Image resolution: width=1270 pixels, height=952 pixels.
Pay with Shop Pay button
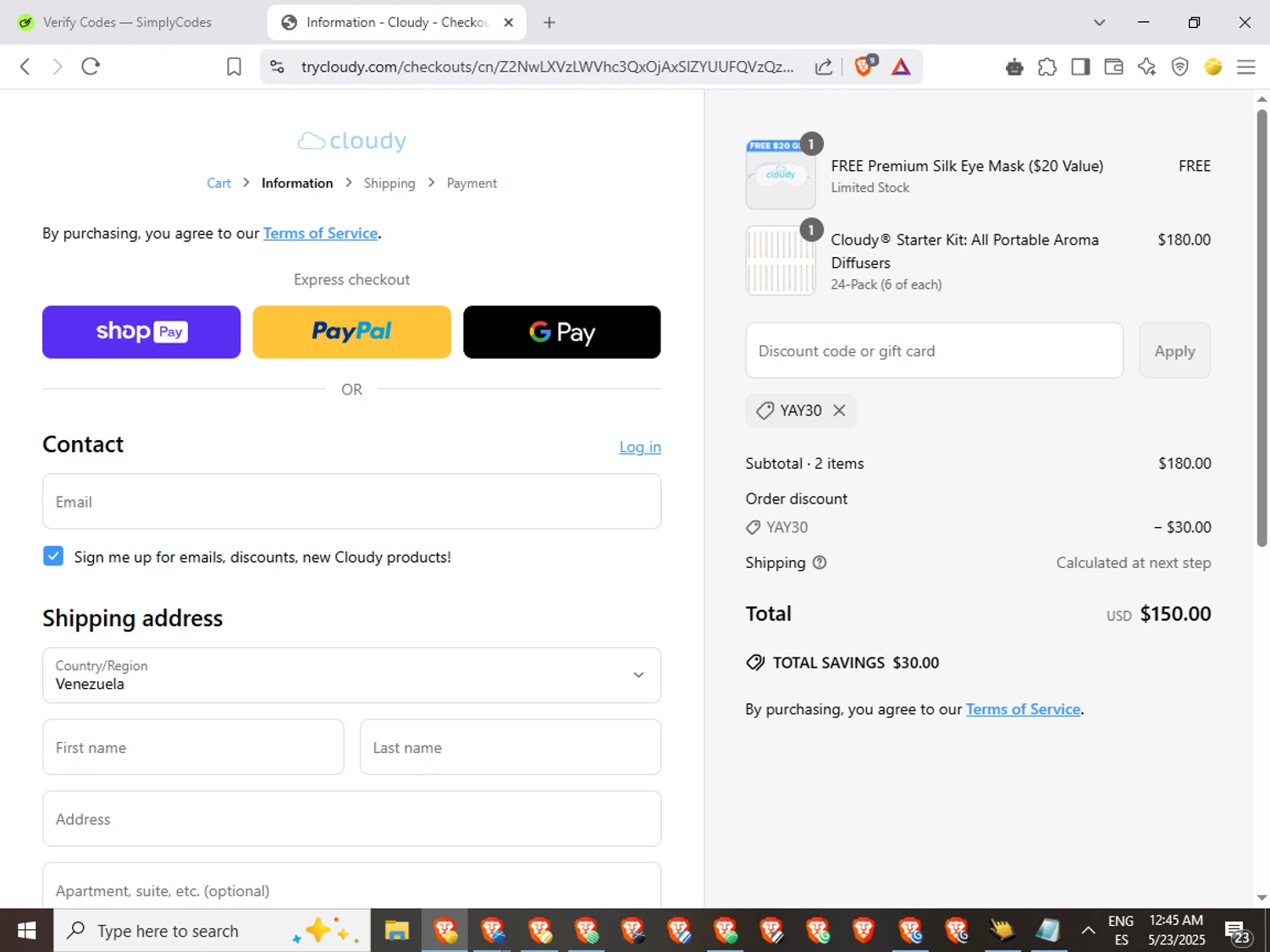pos(141,332)
